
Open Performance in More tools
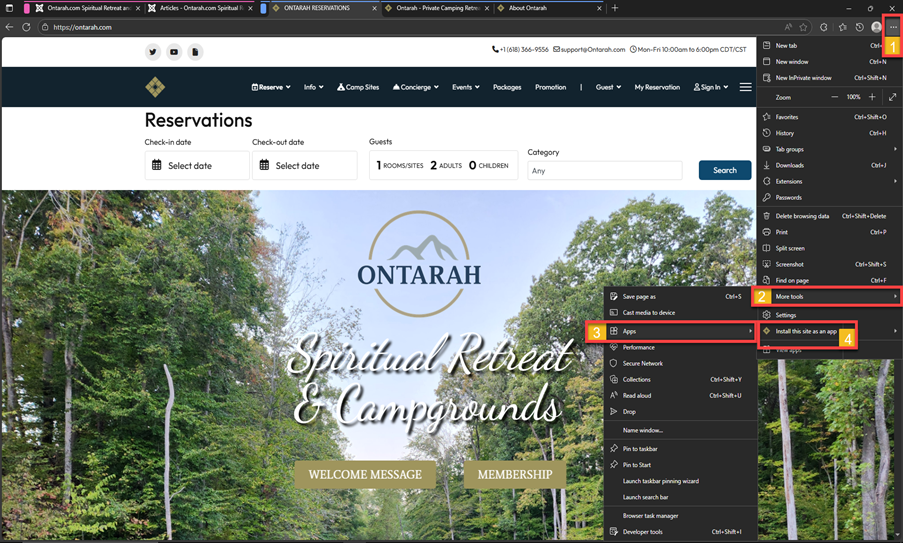(x=680, y=347)
